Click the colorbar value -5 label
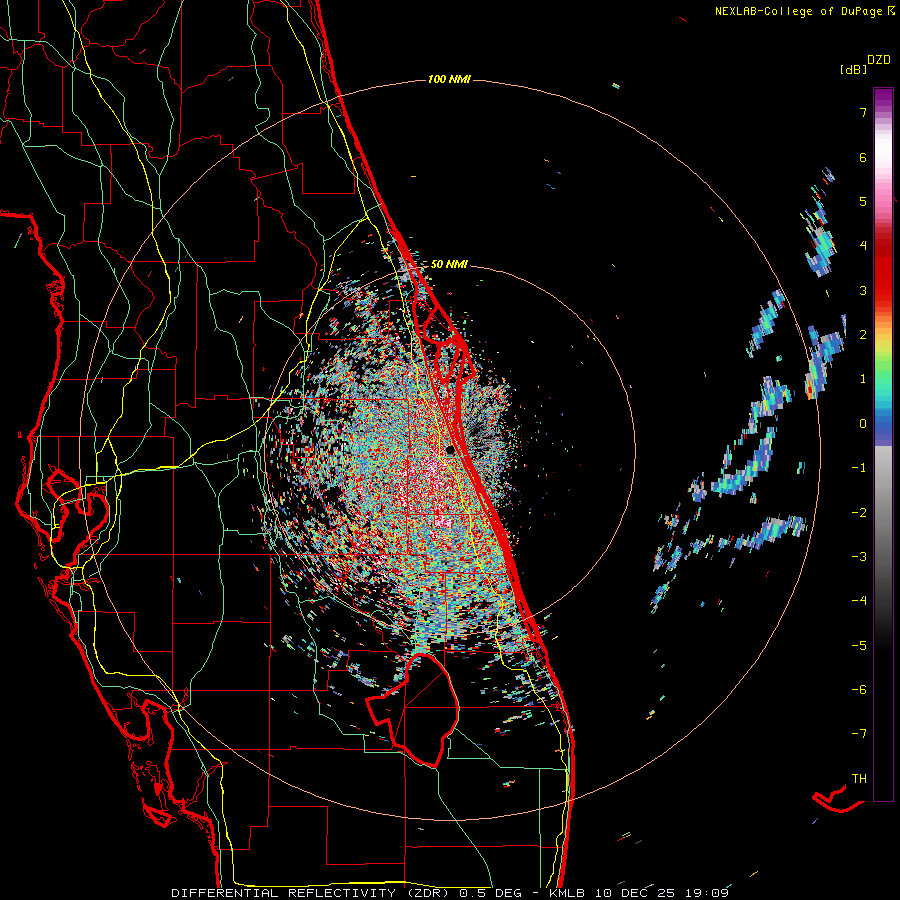The height and width of the screenshot is (900, 900). pyautogui.click(x=859, y=646)
